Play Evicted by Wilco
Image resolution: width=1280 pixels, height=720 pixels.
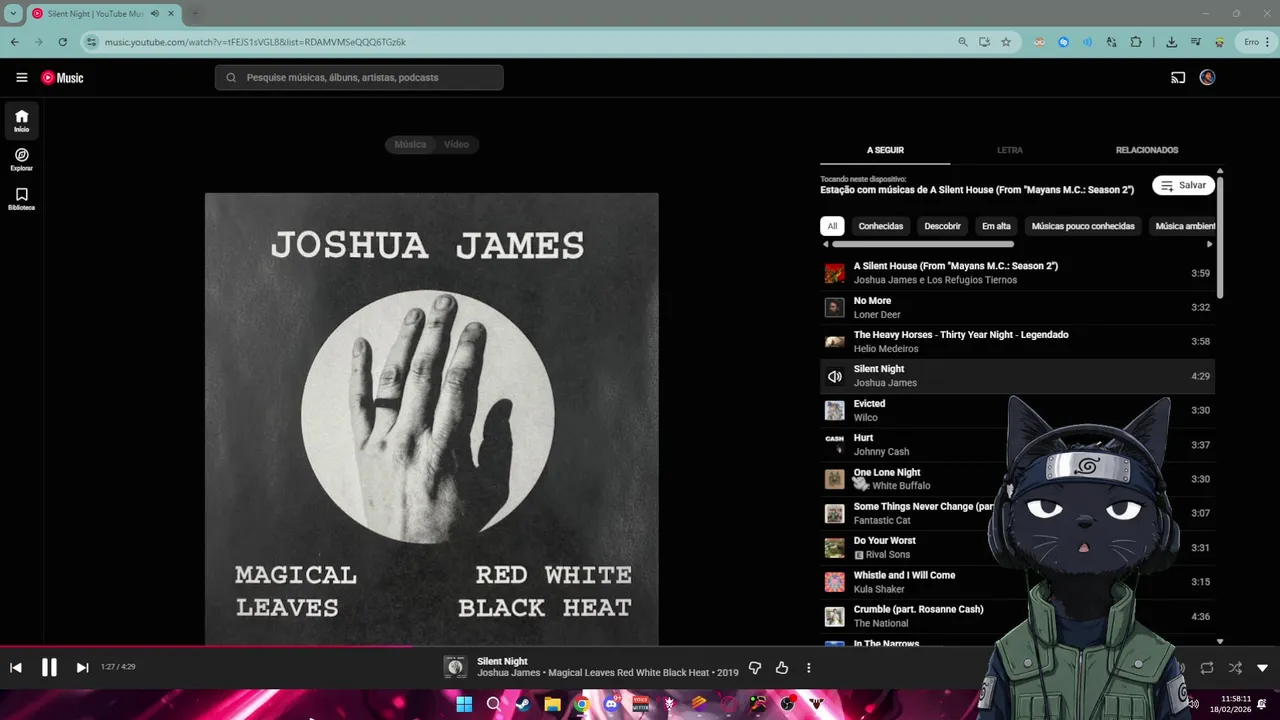pyautogui.click(x=1017, y=410)
